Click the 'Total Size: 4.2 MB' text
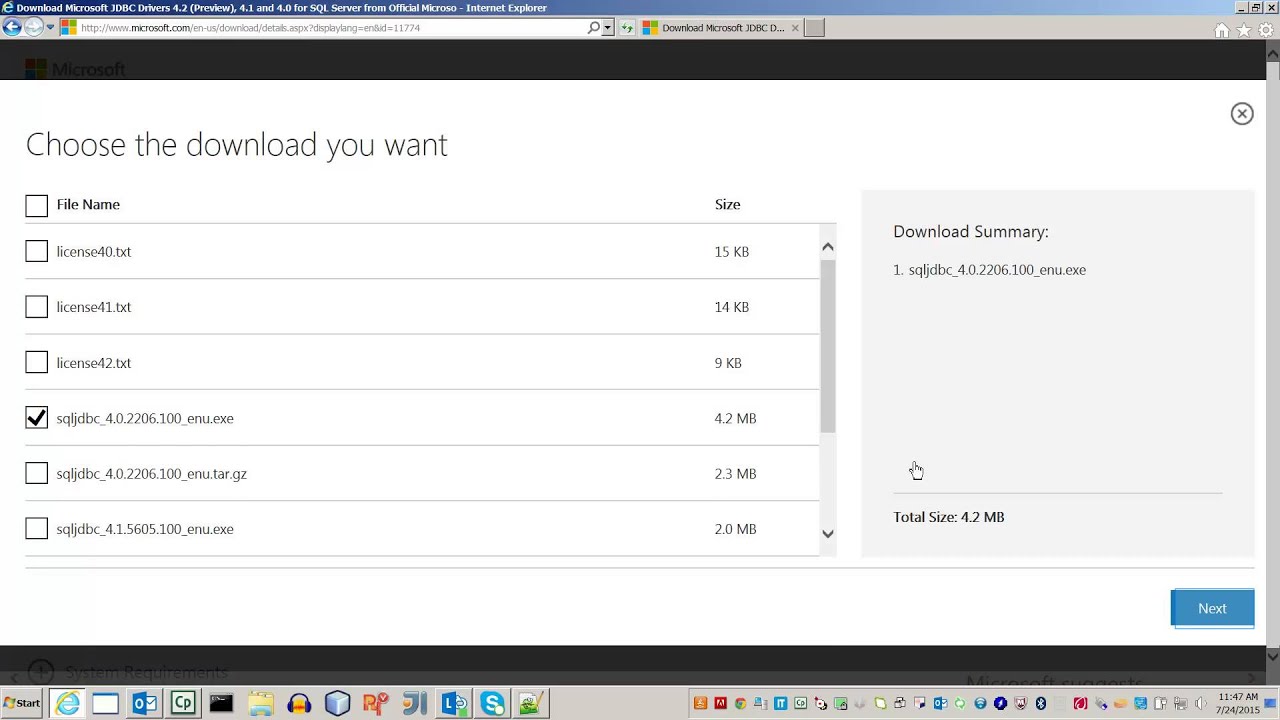The width and height of the screenshot is (1280, 720). click(948, 517)
